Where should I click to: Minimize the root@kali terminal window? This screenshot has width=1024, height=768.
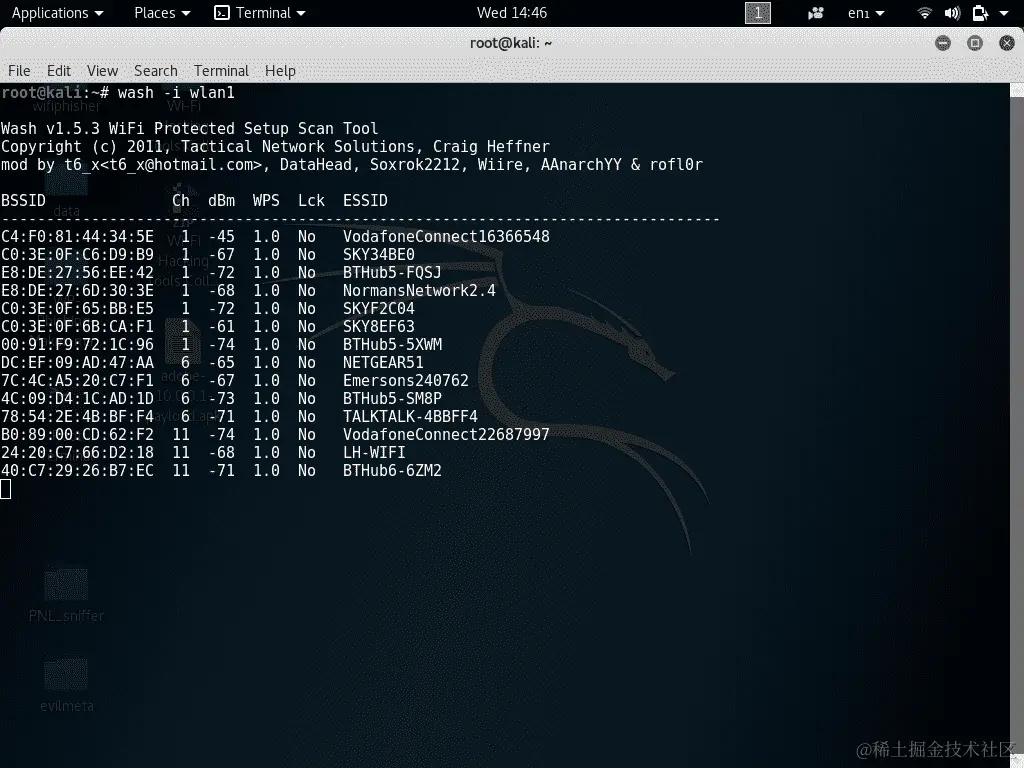pyautogui.click(x=942, y=43)
